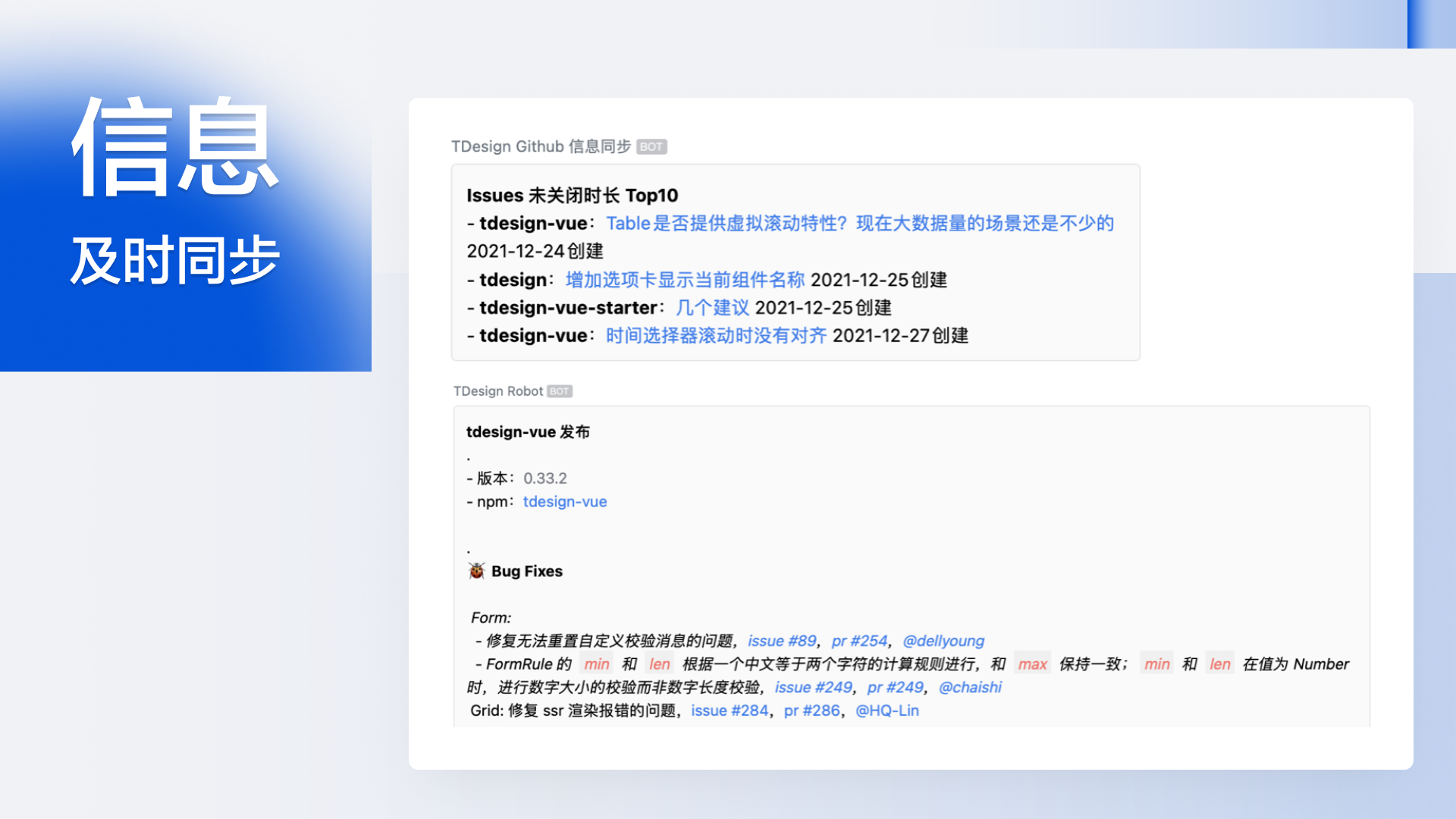
Task: Click the Bug Fixes heading text
Action: [527, 571]
